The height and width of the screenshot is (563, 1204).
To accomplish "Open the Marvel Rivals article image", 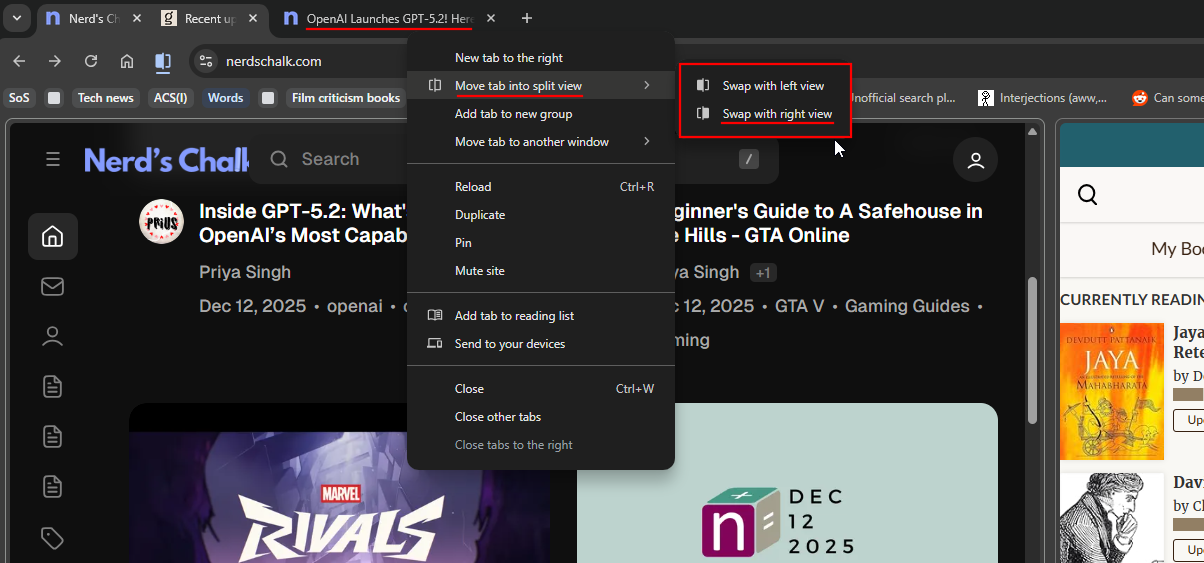I will [339, 483].
